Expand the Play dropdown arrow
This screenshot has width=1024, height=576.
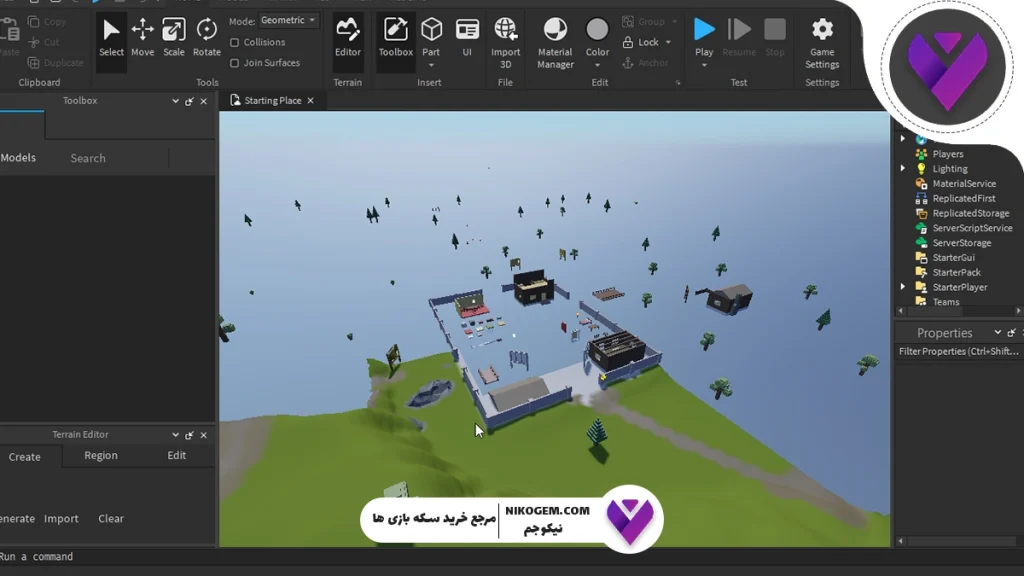[704, 65]
